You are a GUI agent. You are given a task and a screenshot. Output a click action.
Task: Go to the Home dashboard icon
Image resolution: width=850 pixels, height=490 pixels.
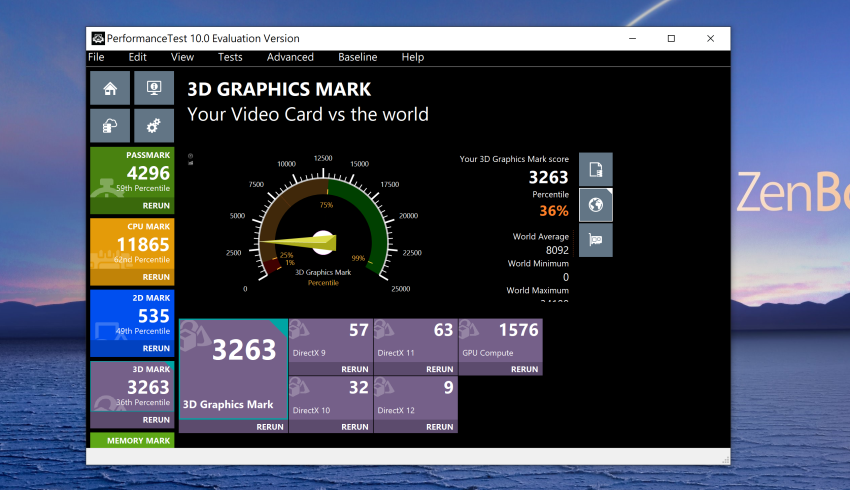point(110,88)
